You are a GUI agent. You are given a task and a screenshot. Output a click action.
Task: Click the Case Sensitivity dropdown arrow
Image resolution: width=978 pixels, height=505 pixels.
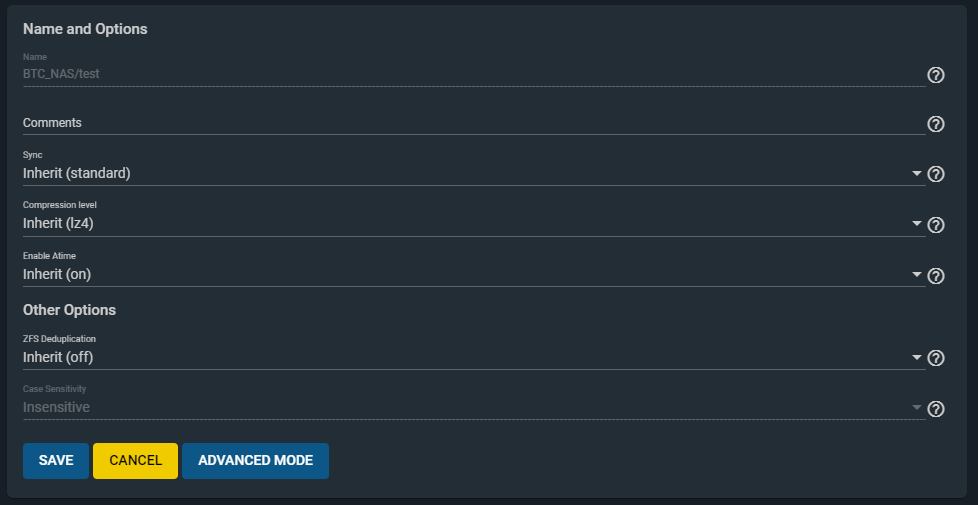point(917,408)
